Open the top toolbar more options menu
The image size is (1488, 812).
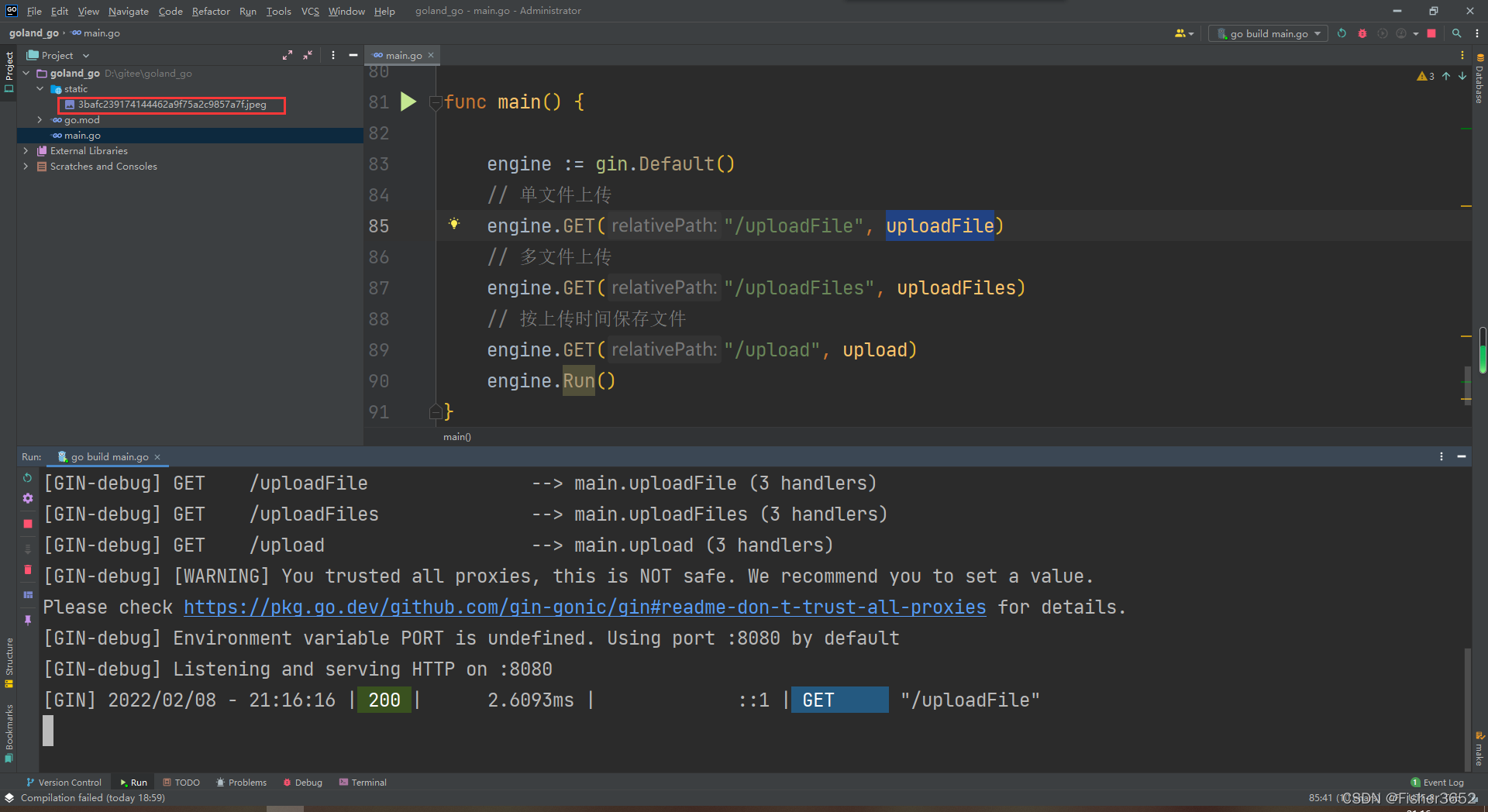point(1477,33)
